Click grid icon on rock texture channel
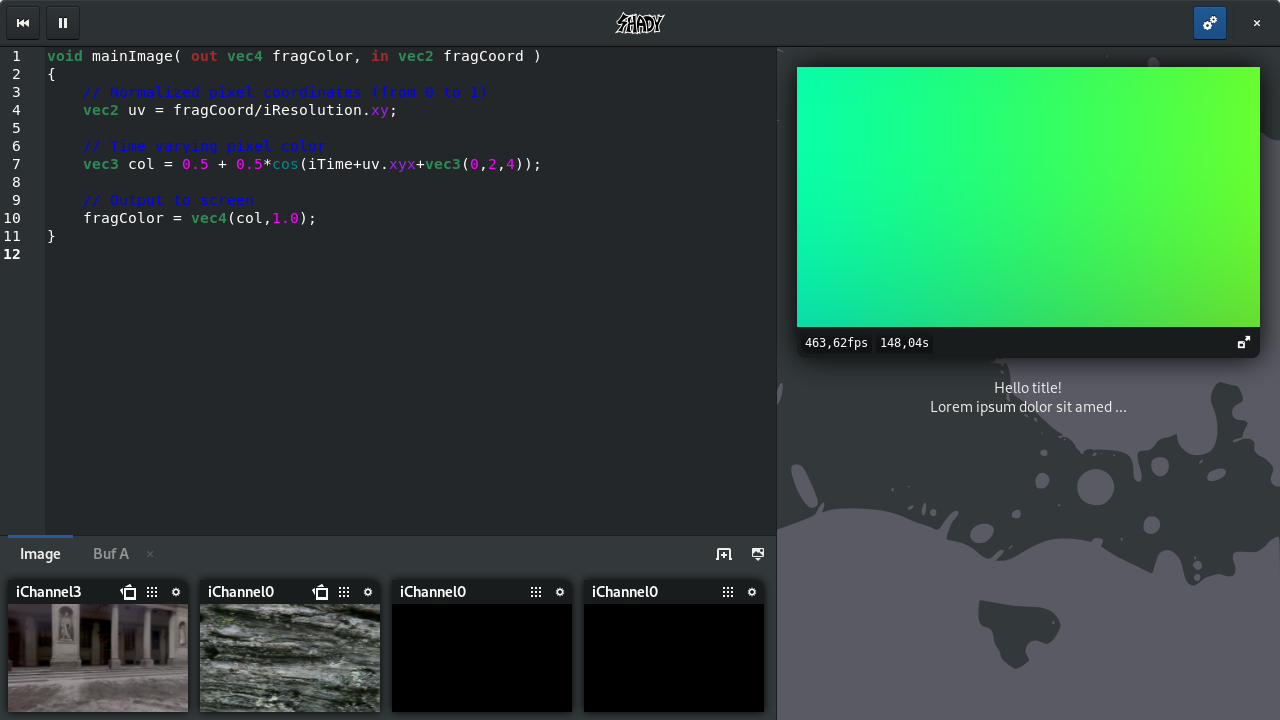This screenshot has height=720, width=1280. (344, 592)
